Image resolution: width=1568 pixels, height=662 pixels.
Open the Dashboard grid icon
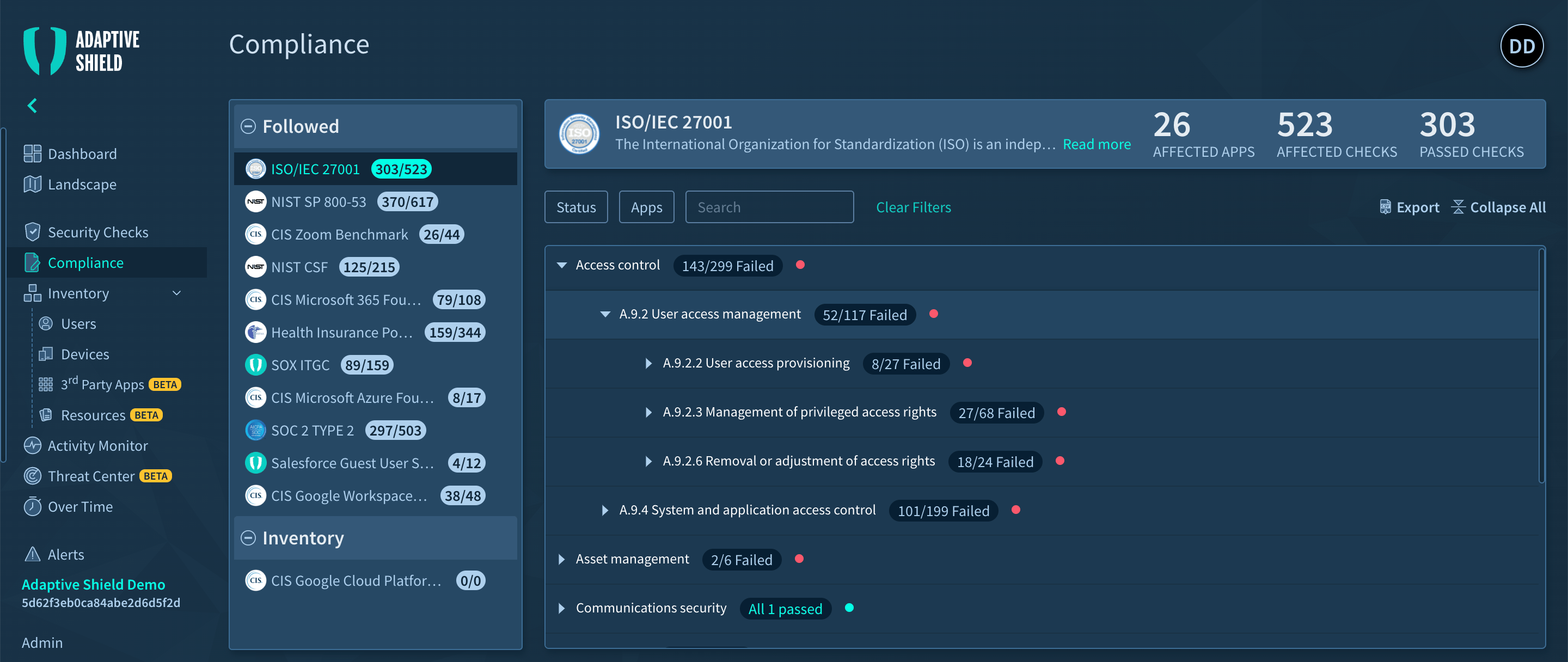[x=32, y=154]
